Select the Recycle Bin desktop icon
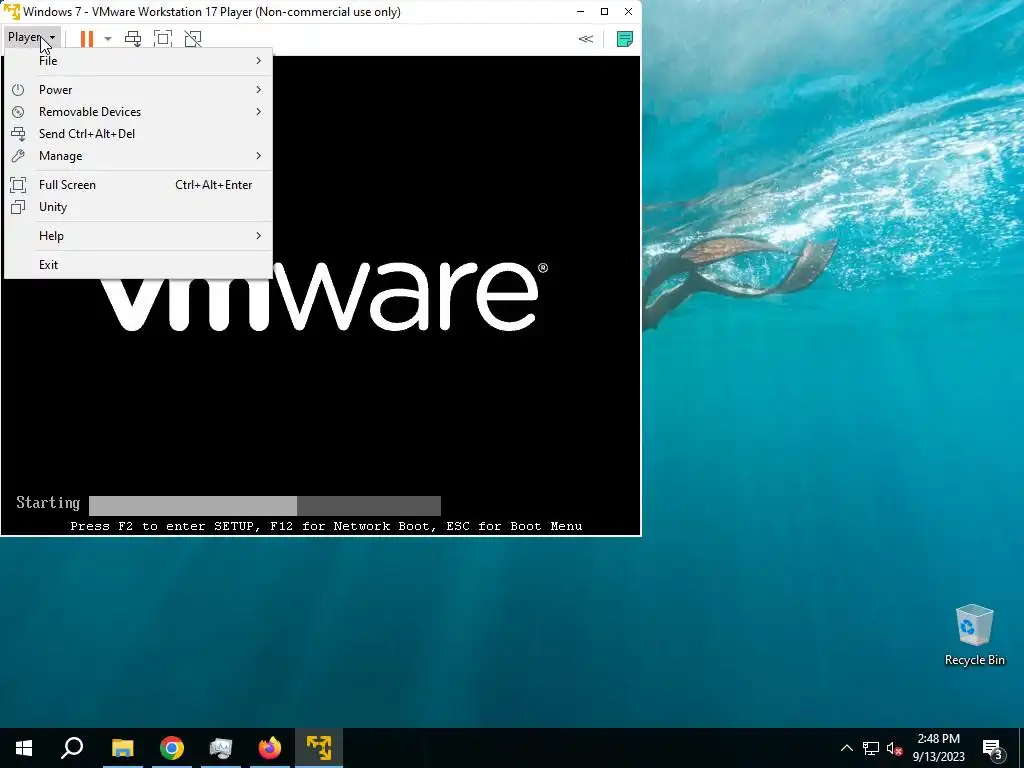Image resolution: width=1024 pixels, height=768 pixels. [974, 635]
